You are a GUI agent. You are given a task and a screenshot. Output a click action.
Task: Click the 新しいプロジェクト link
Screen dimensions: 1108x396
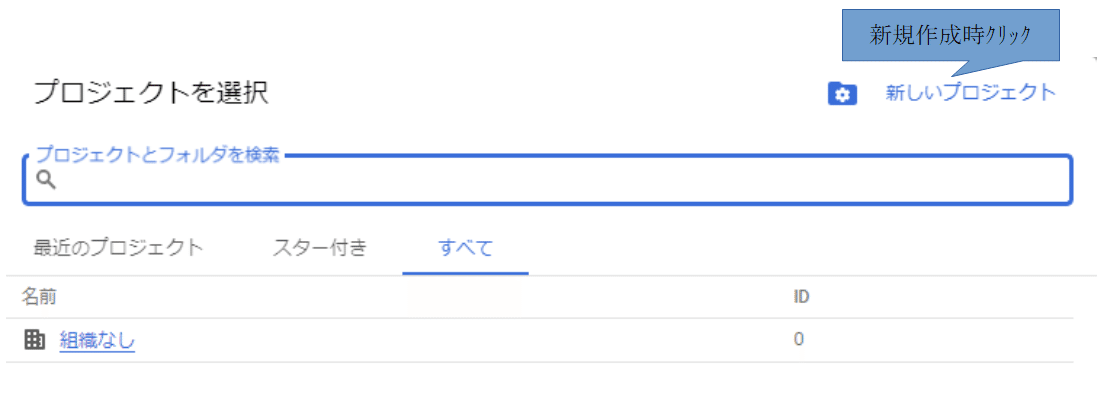(971, 93)
